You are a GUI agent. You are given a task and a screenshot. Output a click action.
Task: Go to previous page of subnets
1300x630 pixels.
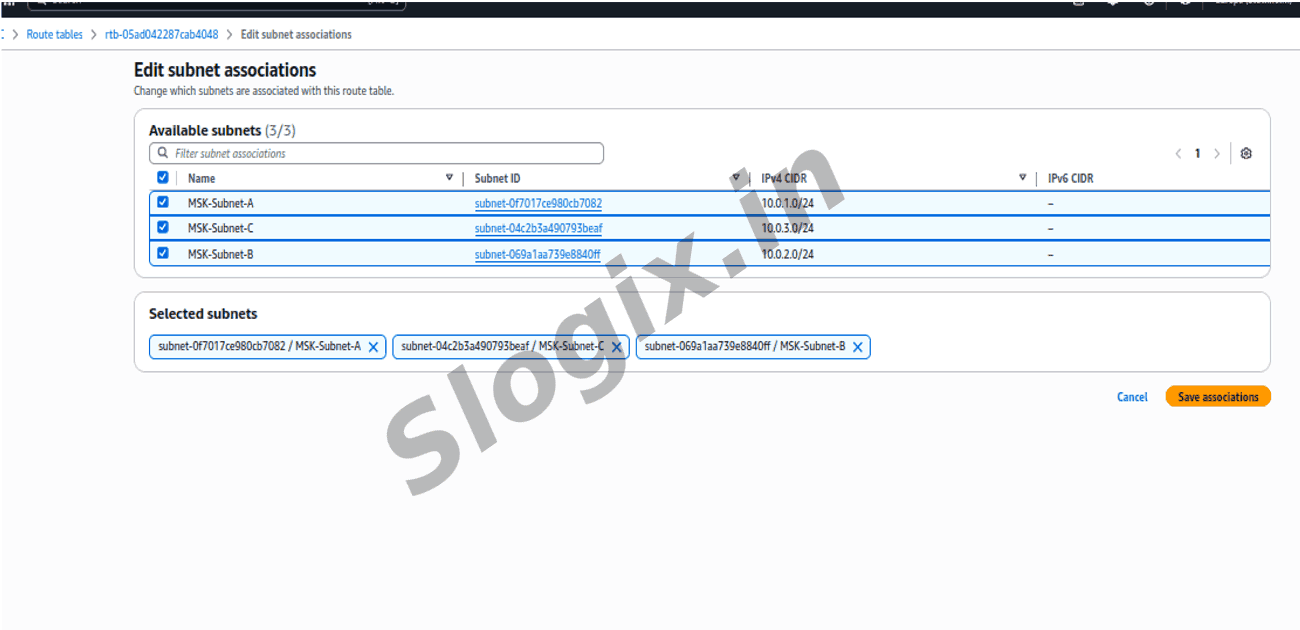1178,154
